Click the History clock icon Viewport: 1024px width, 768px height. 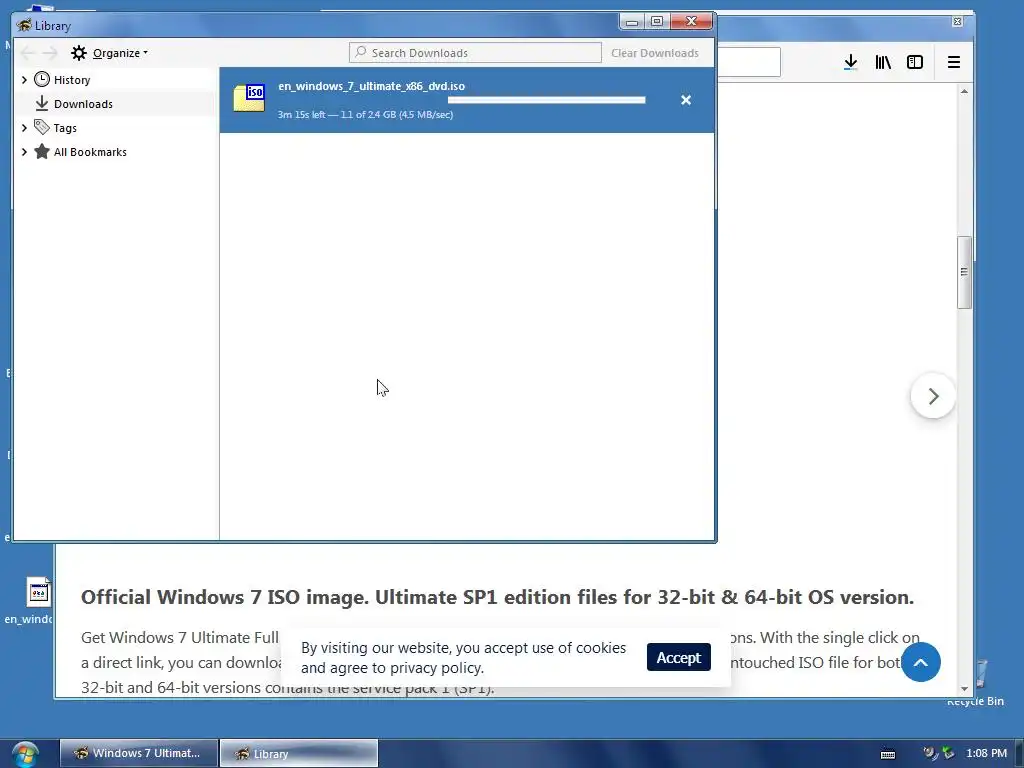coord(42,80)
